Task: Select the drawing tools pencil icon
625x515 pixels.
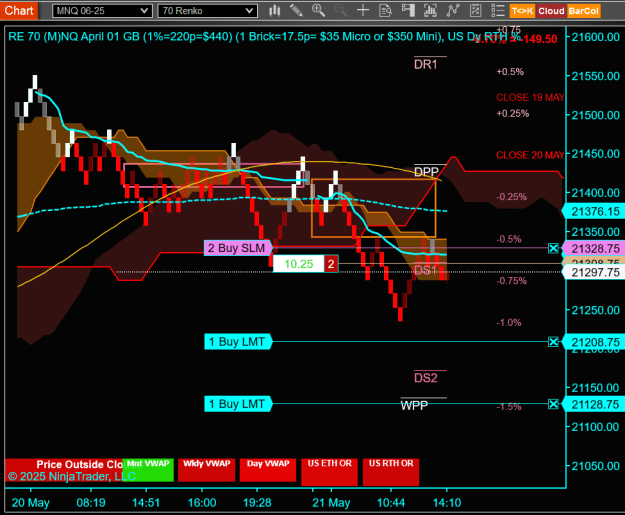Action: click(296, 10)
